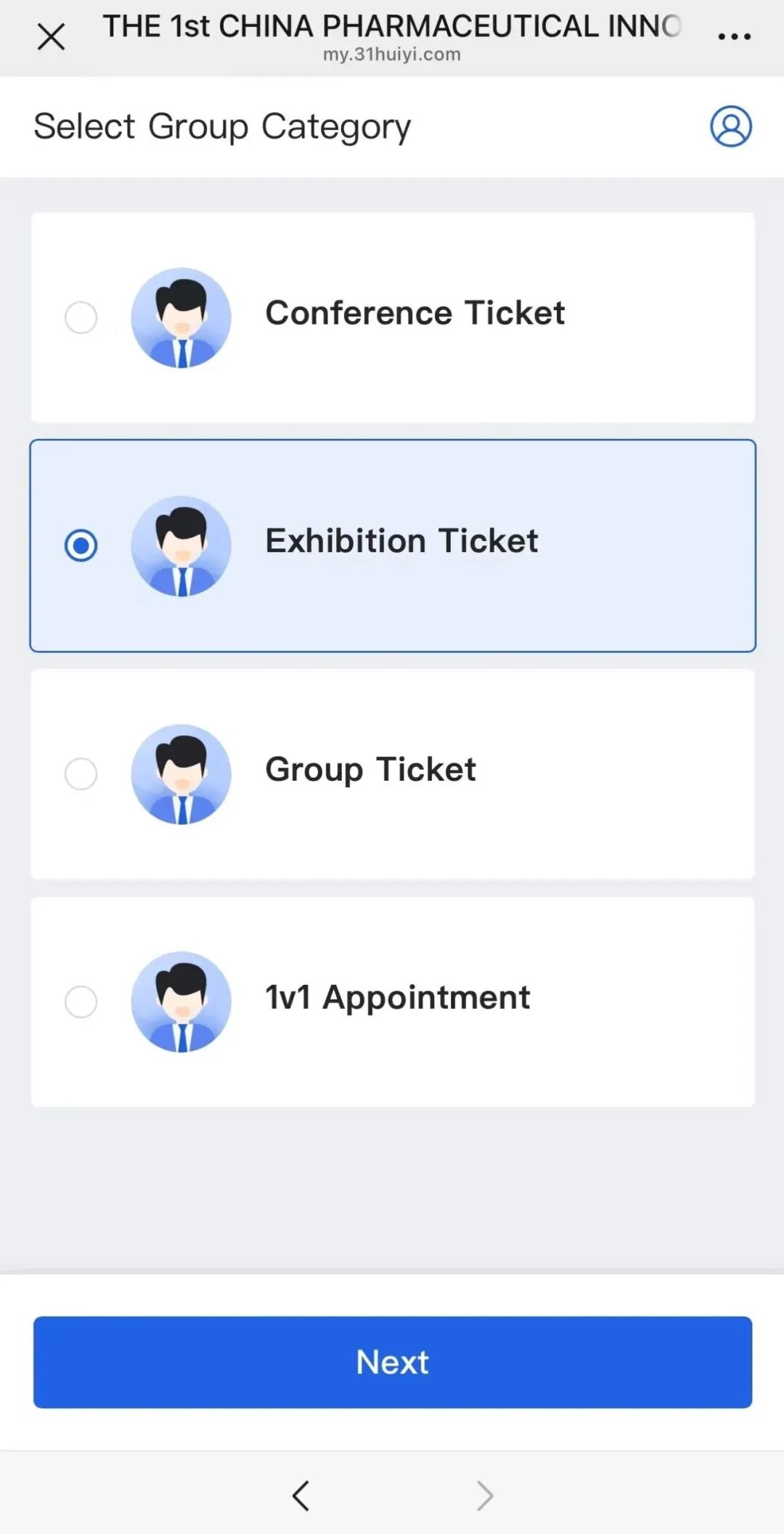The image size is (784, 1534).
Task: Go back with the browser back arrow
Action: 301,1496
